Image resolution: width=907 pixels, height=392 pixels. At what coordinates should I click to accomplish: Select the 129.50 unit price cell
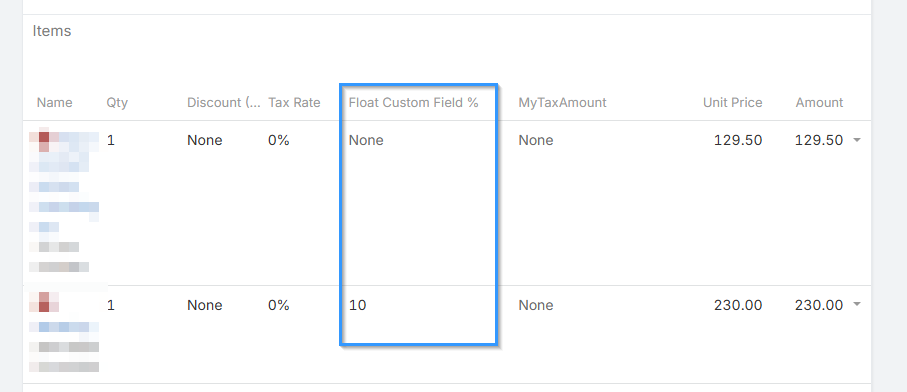(x=738, y=140)
